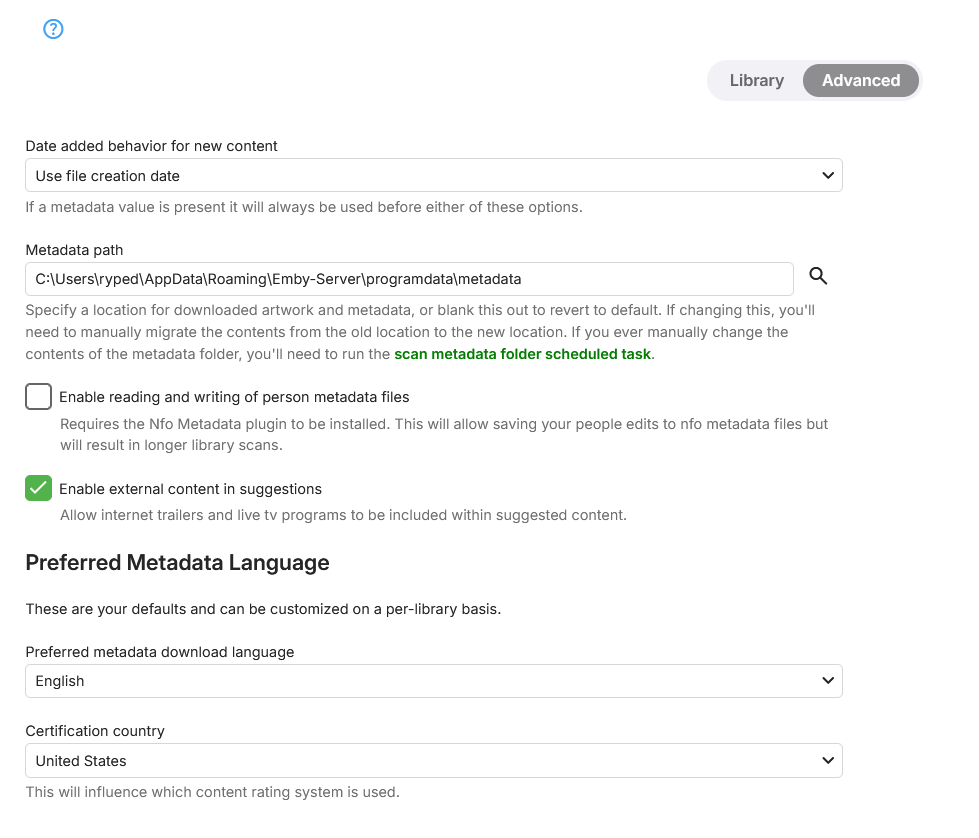Click the 'Enable external content in suggestions' label

click(190, 489)
